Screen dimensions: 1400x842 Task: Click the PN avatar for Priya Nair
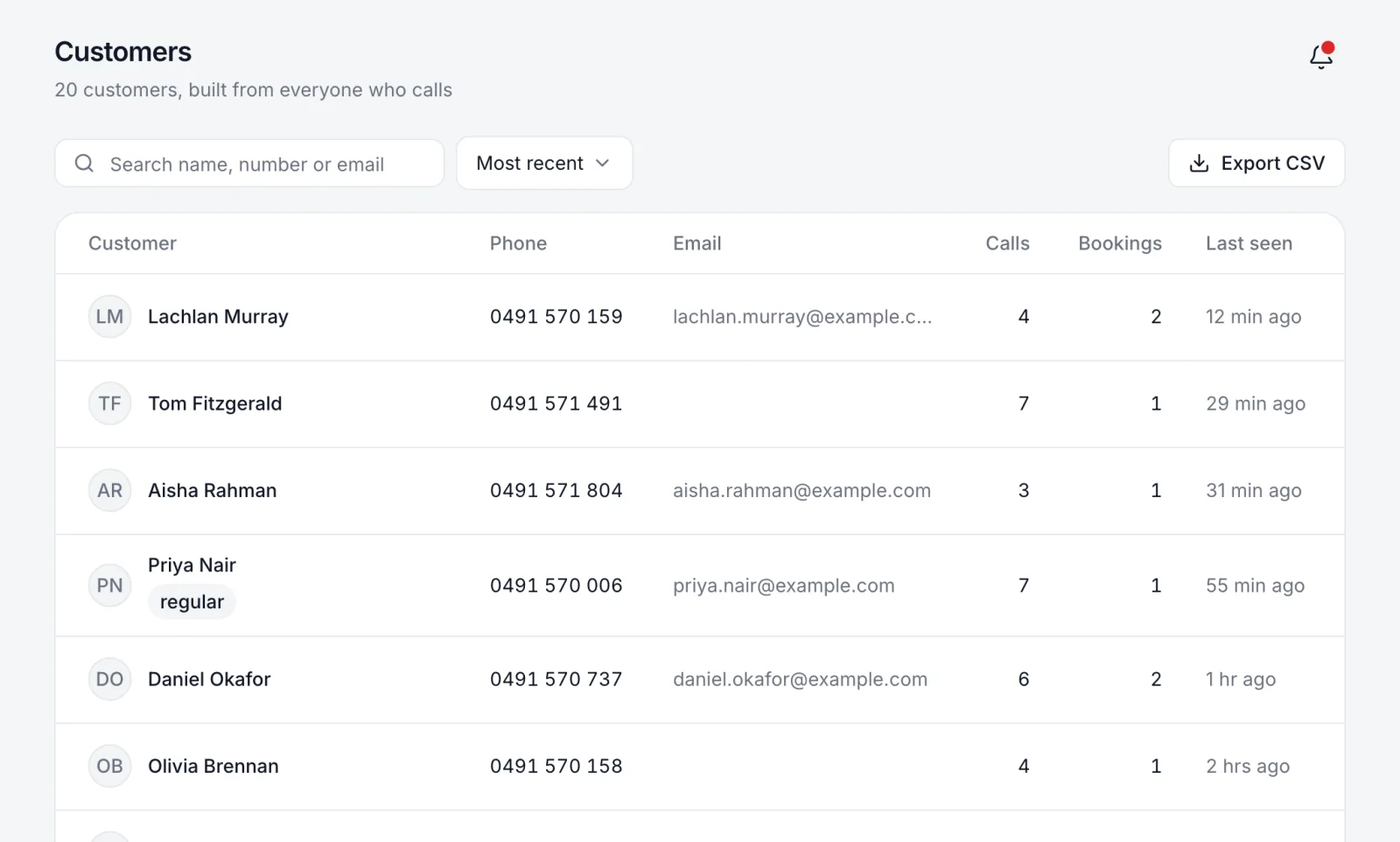point(109,586)
